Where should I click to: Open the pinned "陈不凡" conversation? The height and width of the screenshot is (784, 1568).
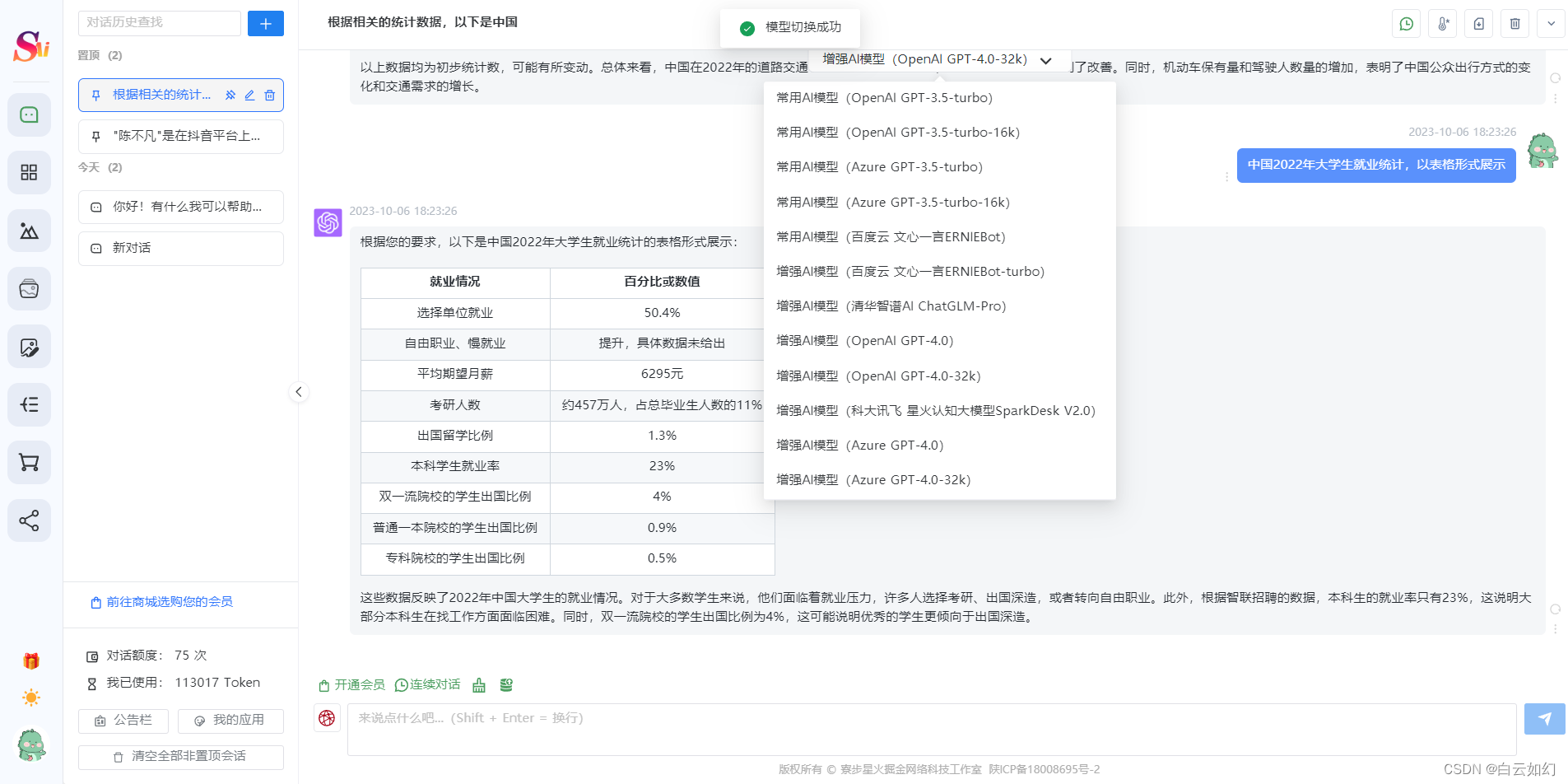tap(181, 137)
